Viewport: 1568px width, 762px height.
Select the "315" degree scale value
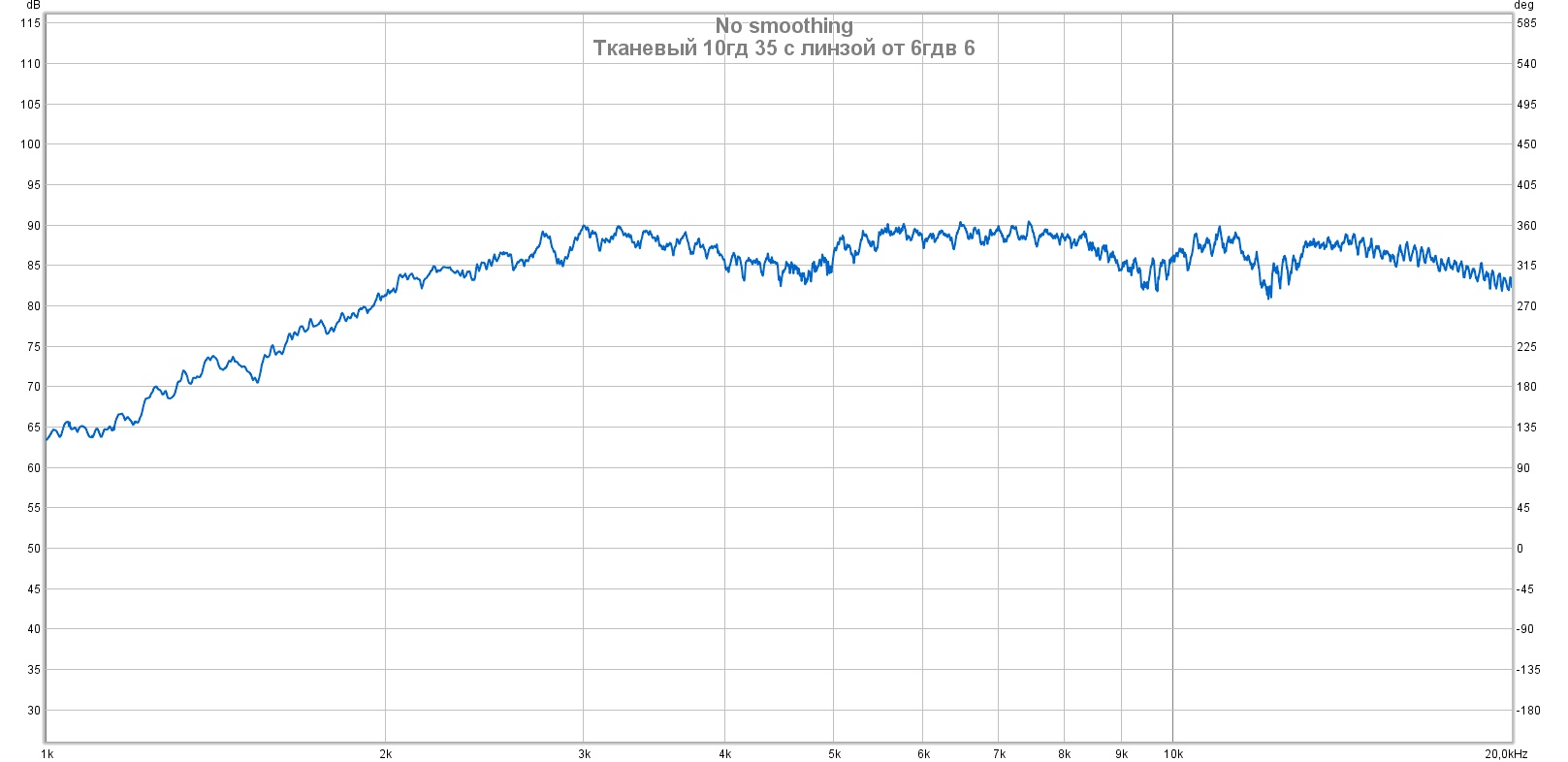(x=1527, y=266)
